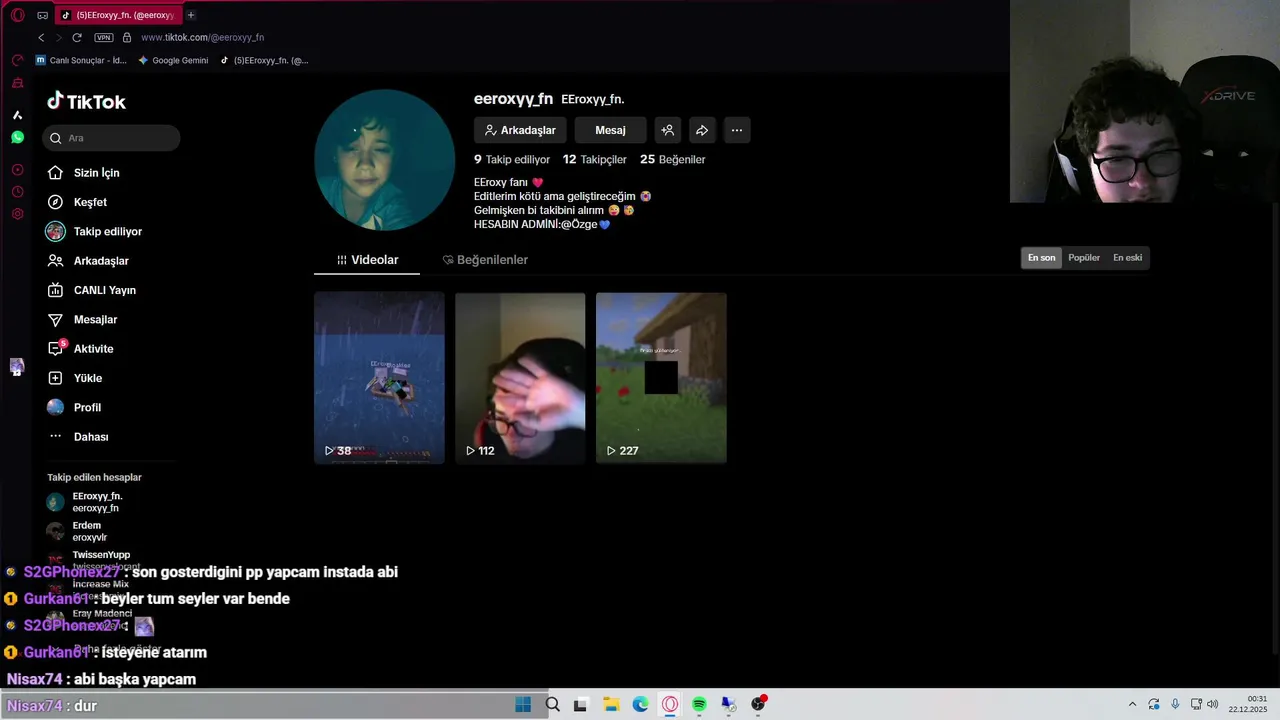Click 25 Beğeniler count

point(673,160)
